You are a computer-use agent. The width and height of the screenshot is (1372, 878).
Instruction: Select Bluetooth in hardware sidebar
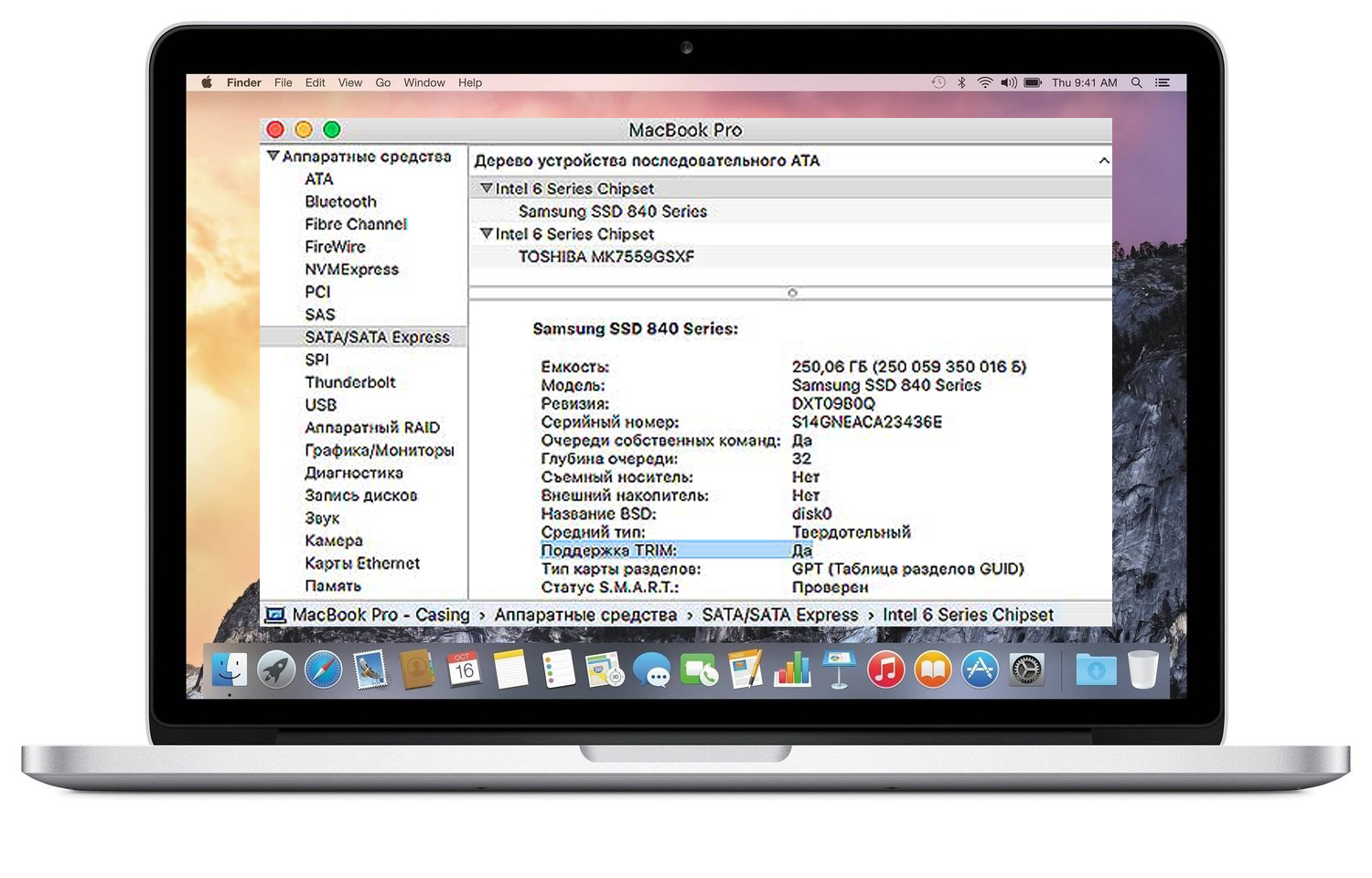tap(340, 202)
